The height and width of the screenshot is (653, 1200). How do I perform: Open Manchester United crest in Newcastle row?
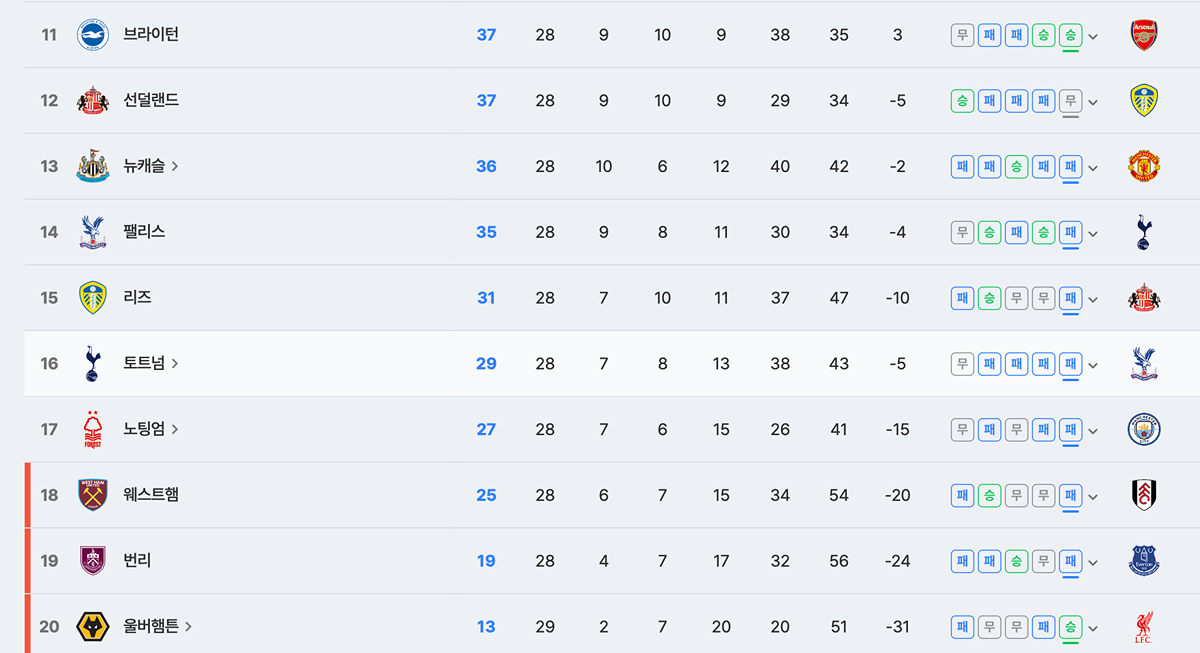tap(1143, 167)
